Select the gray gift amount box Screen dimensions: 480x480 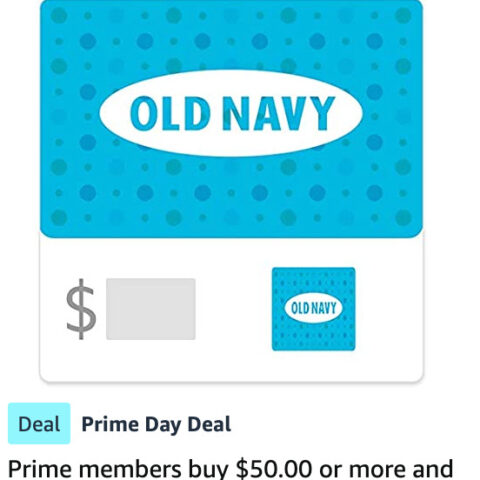[x=151, y=309]
